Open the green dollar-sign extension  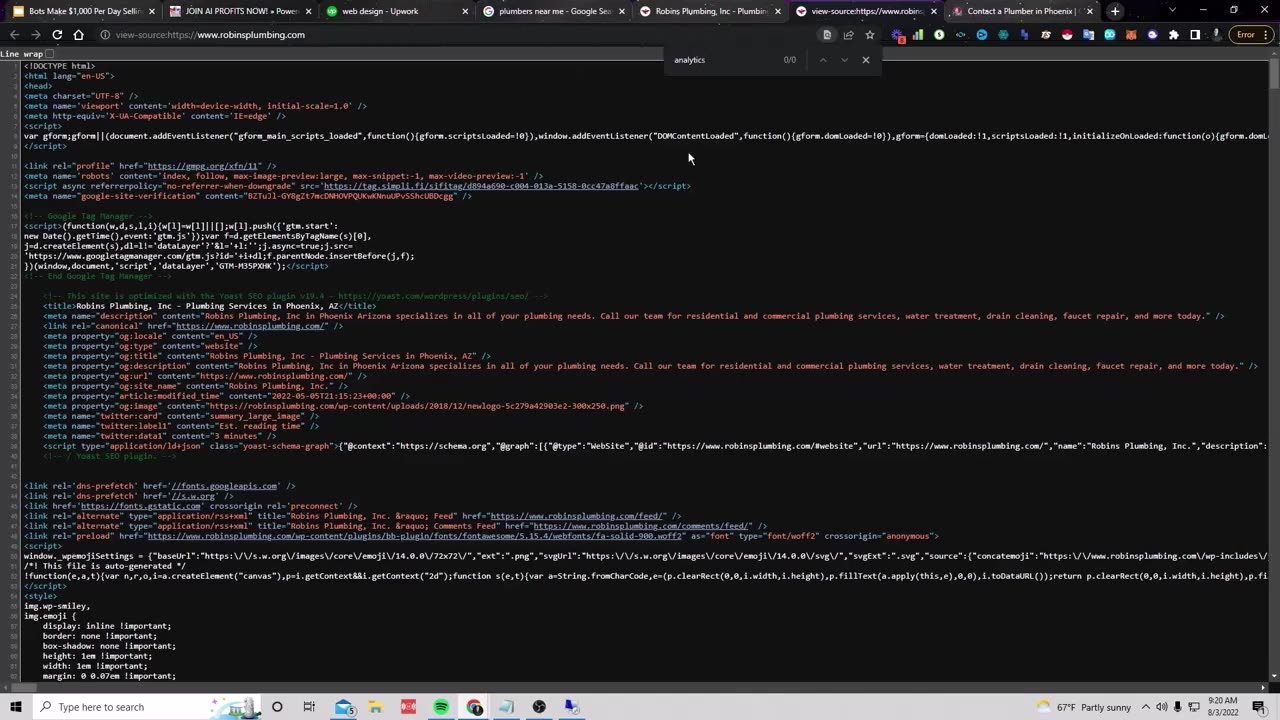939,35
